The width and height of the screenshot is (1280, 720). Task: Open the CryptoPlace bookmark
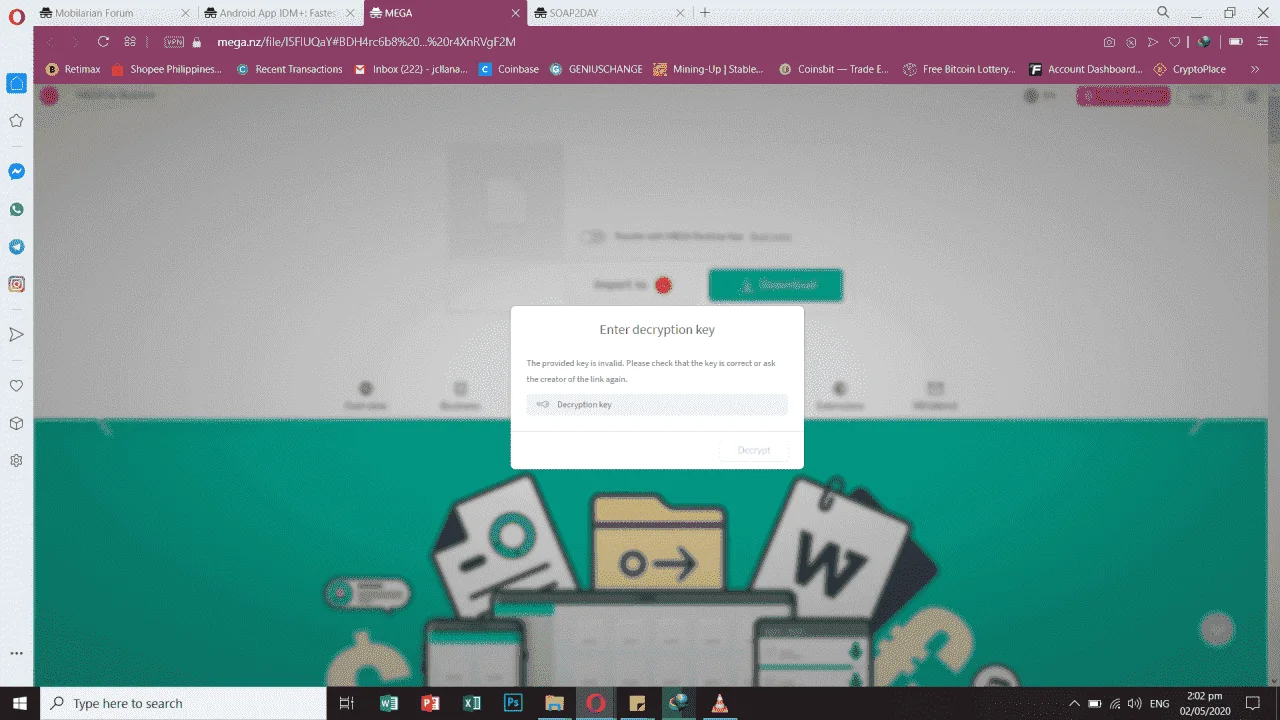pos(1189,69)
